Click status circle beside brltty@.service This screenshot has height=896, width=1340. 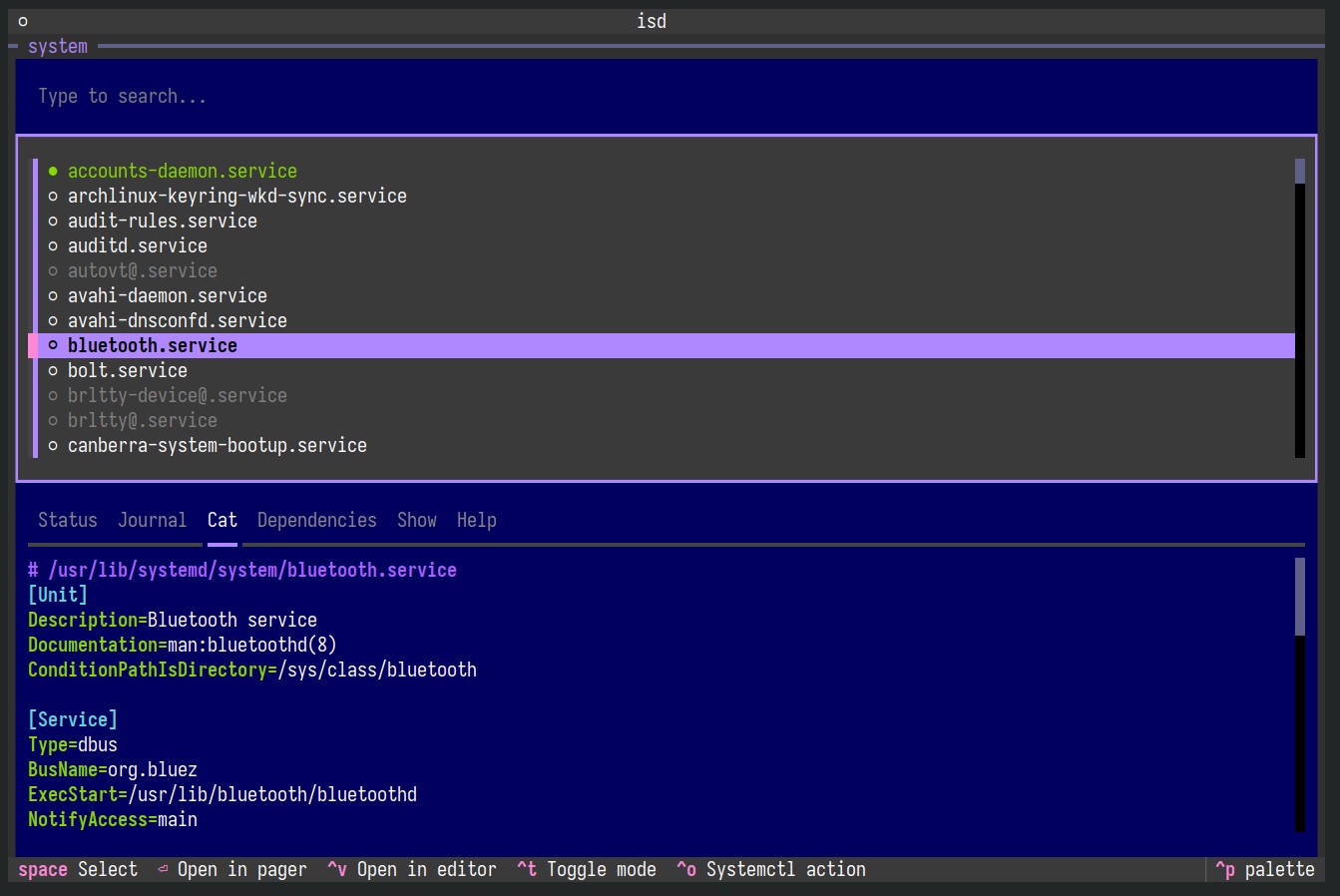(x=53, y=420)
